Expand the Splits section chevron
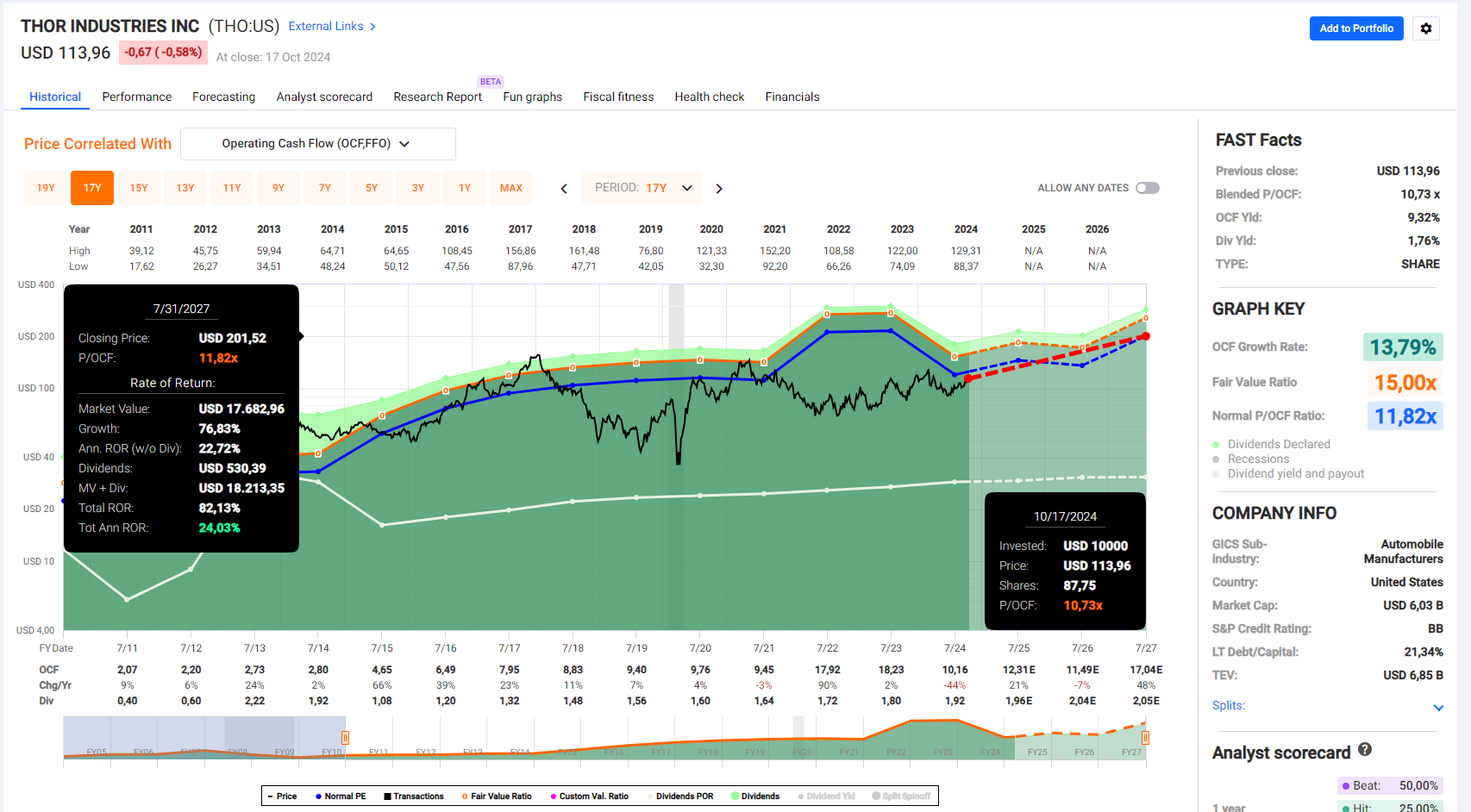Screen dimensions: 1471x812 [1438, 708]
